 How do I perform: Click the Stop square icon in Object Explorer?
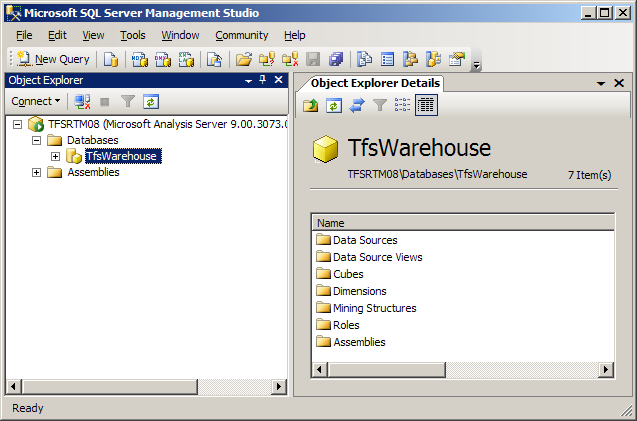[105, 102]
